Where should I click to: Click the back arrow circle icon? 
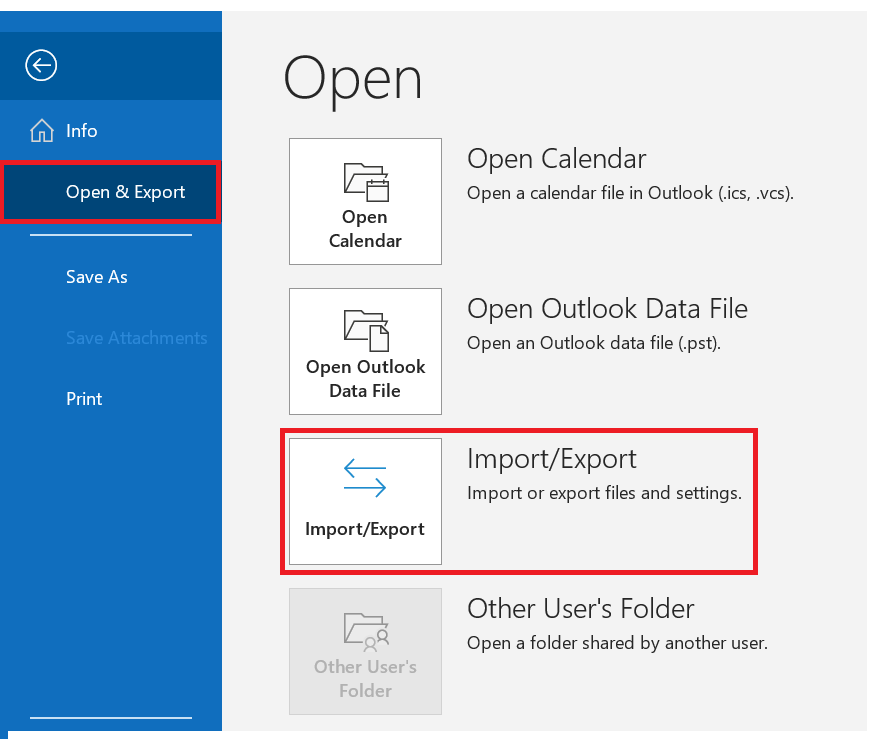[41, 65]
